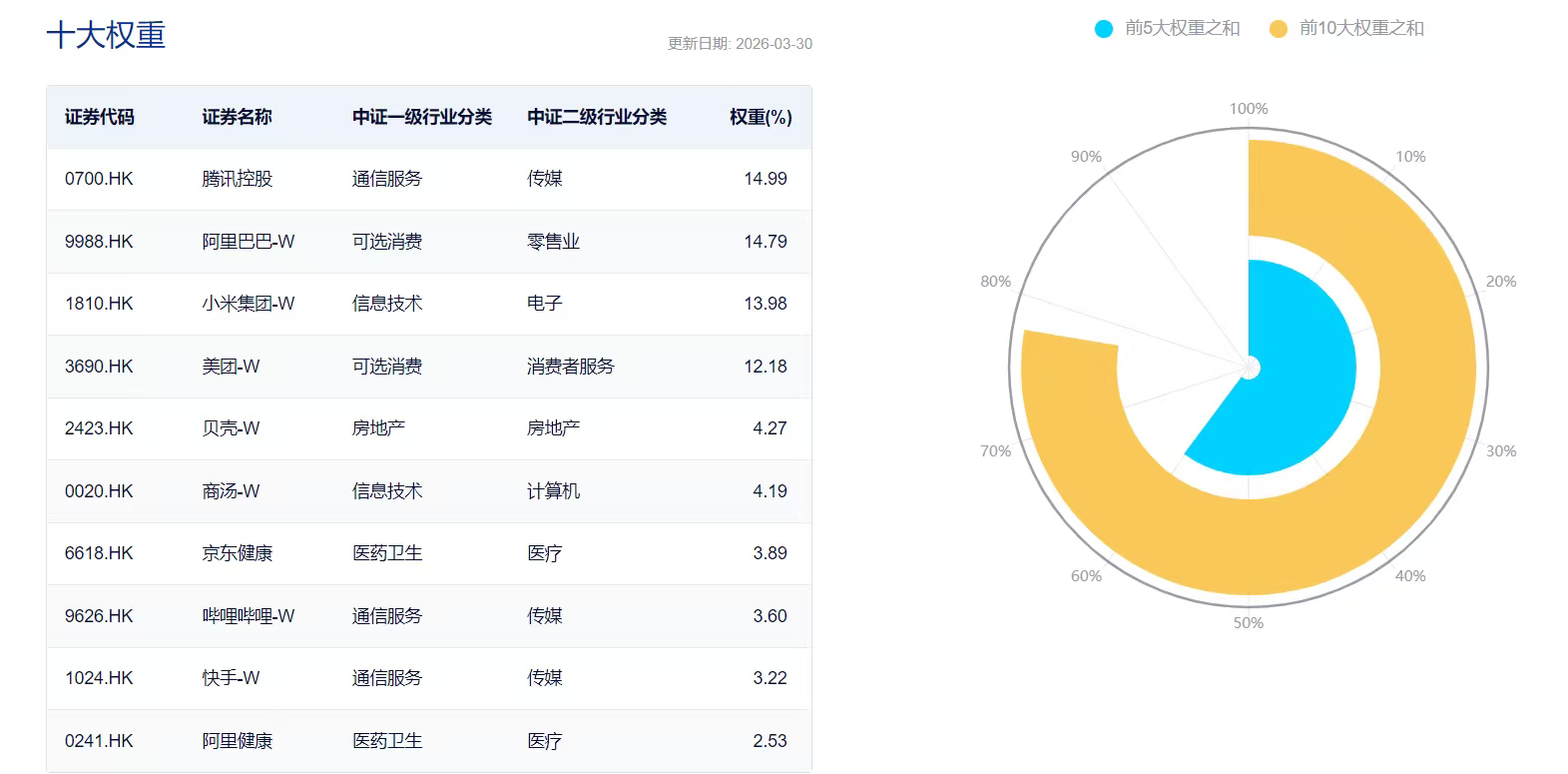Click the 70% axis label on chart

996,451
